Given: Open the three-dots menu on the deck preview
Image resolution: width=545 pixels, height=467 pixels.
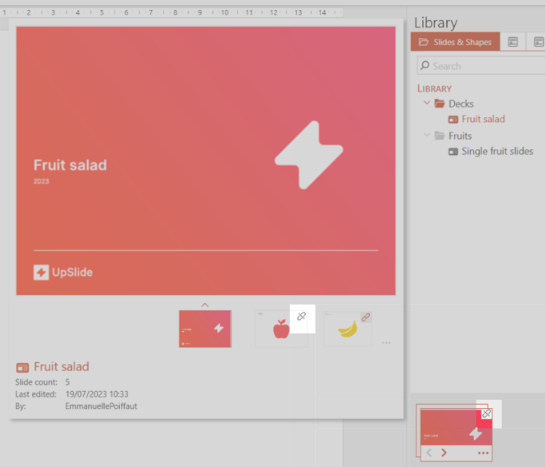Looking at the screenshot, I should click(x=483, y=453).
